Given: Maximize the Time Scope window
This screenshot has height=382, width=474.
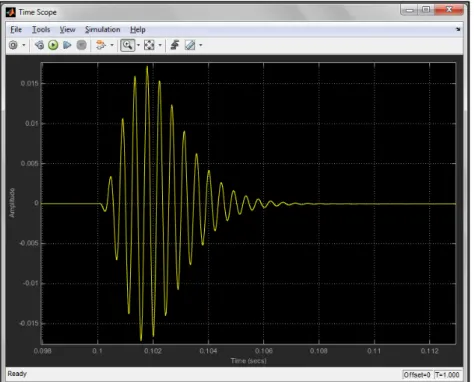Looking at the screenshot, I should [426, 10].
